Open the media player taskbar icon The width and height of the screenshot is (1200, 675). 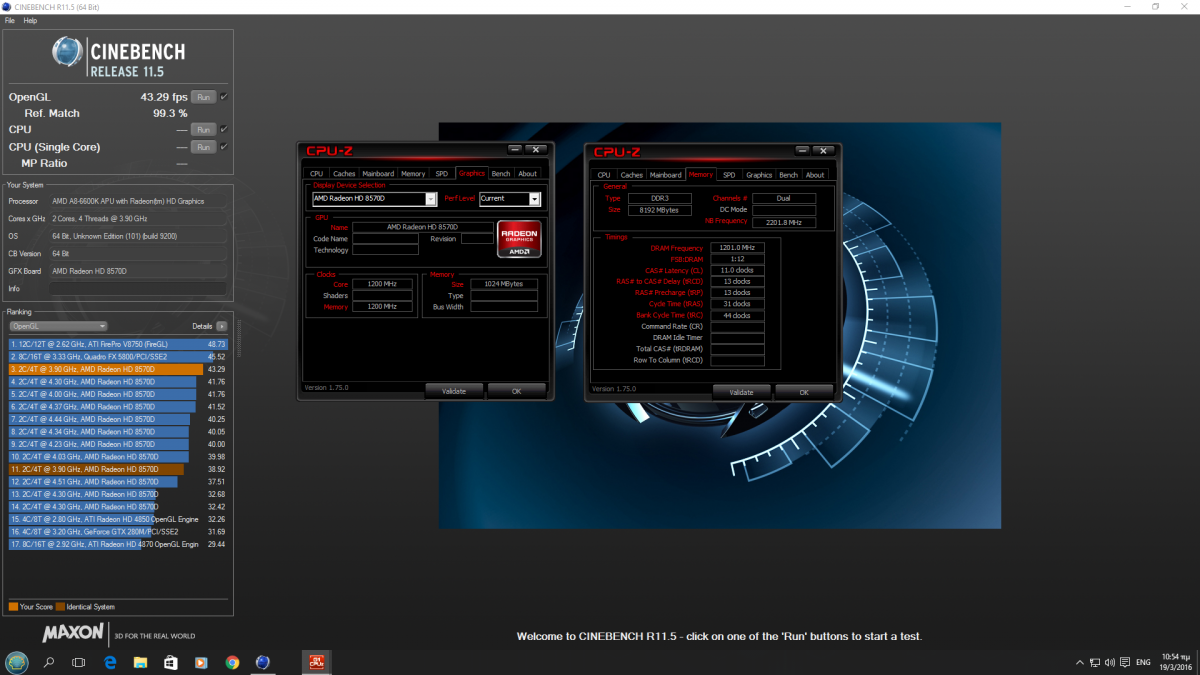click(x=201, y=662)
